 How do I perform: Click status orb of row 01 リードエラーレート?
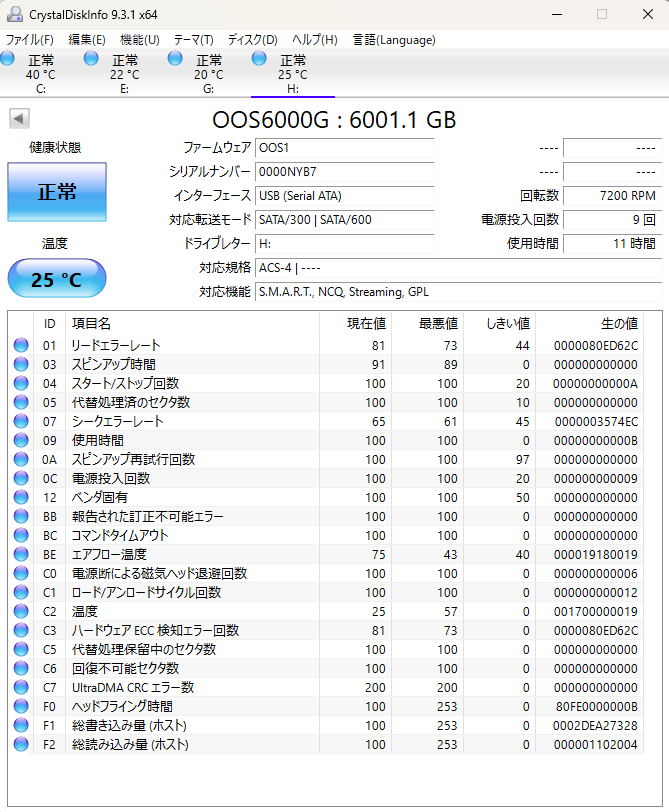(x=21, y=345)
